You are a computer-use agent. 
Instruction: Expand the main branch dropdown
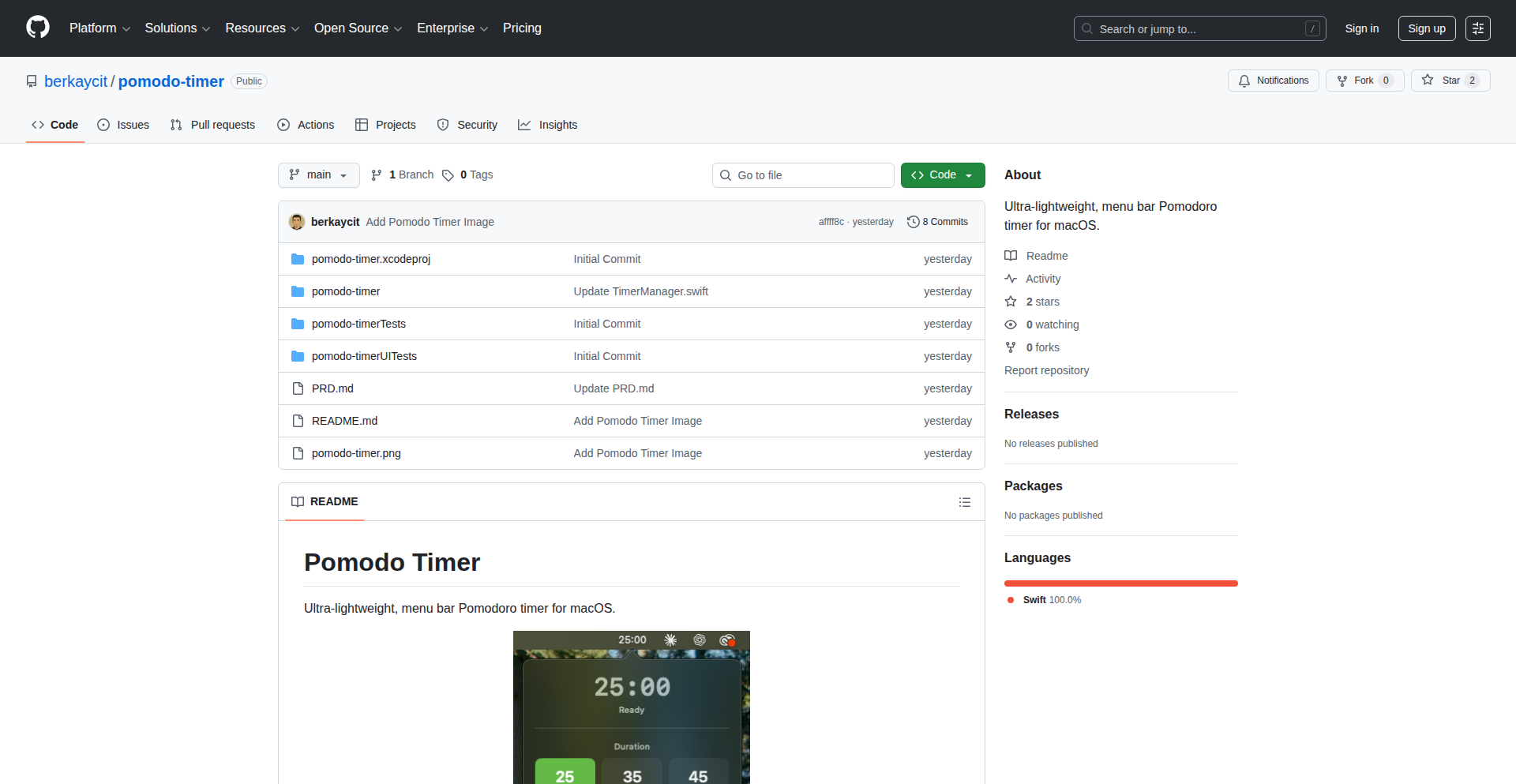318,175
